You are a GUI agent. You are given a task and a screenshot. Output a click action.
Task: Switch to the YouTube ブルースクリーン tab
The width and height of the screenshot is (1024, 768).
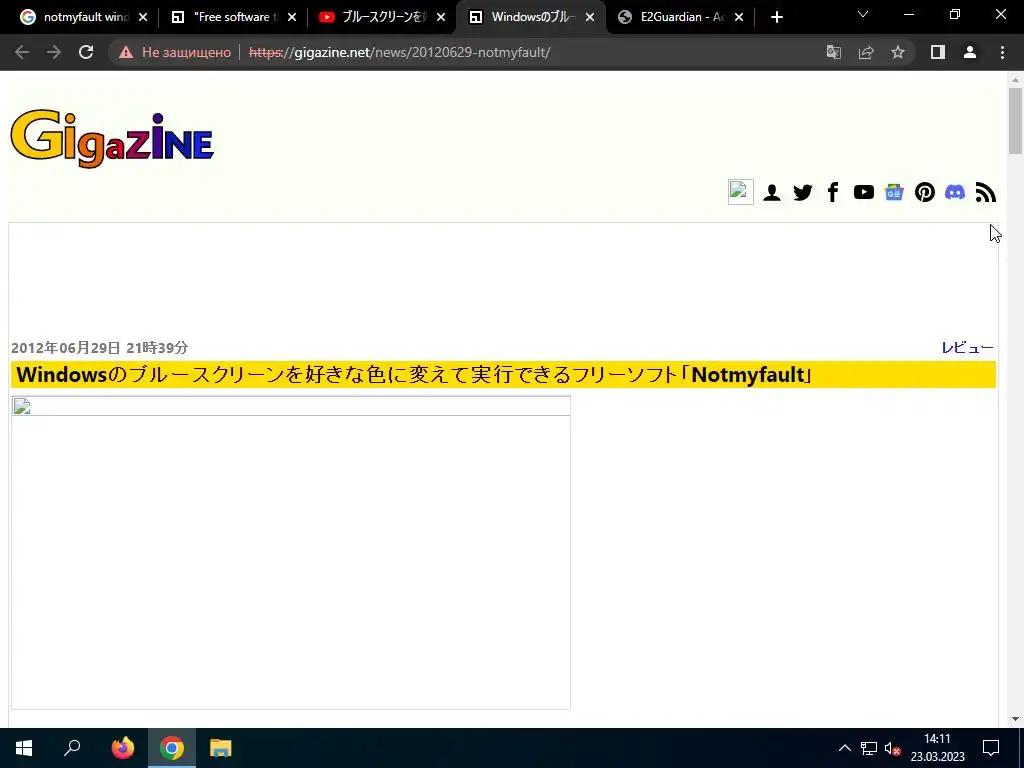(381, 18)
